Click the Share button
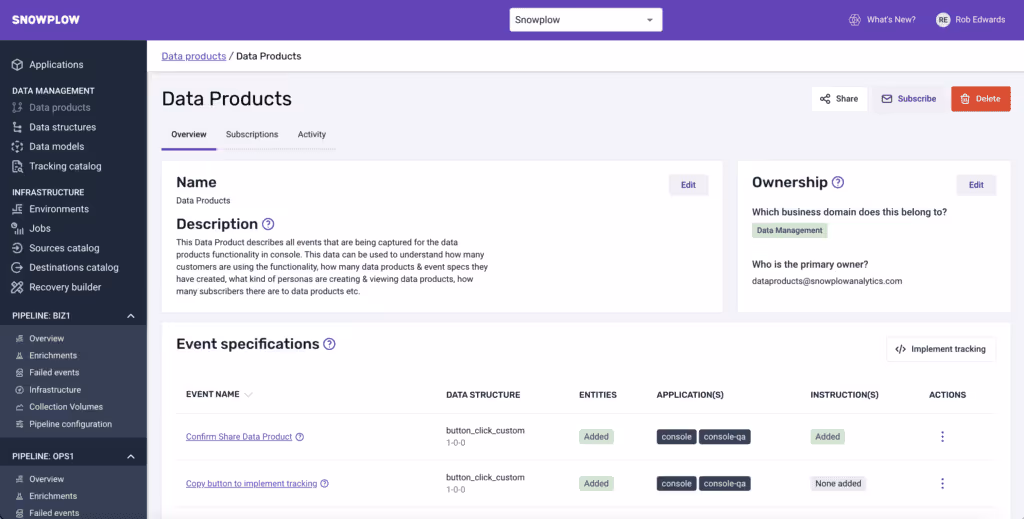1024x519 pixels. pos(839,99)
